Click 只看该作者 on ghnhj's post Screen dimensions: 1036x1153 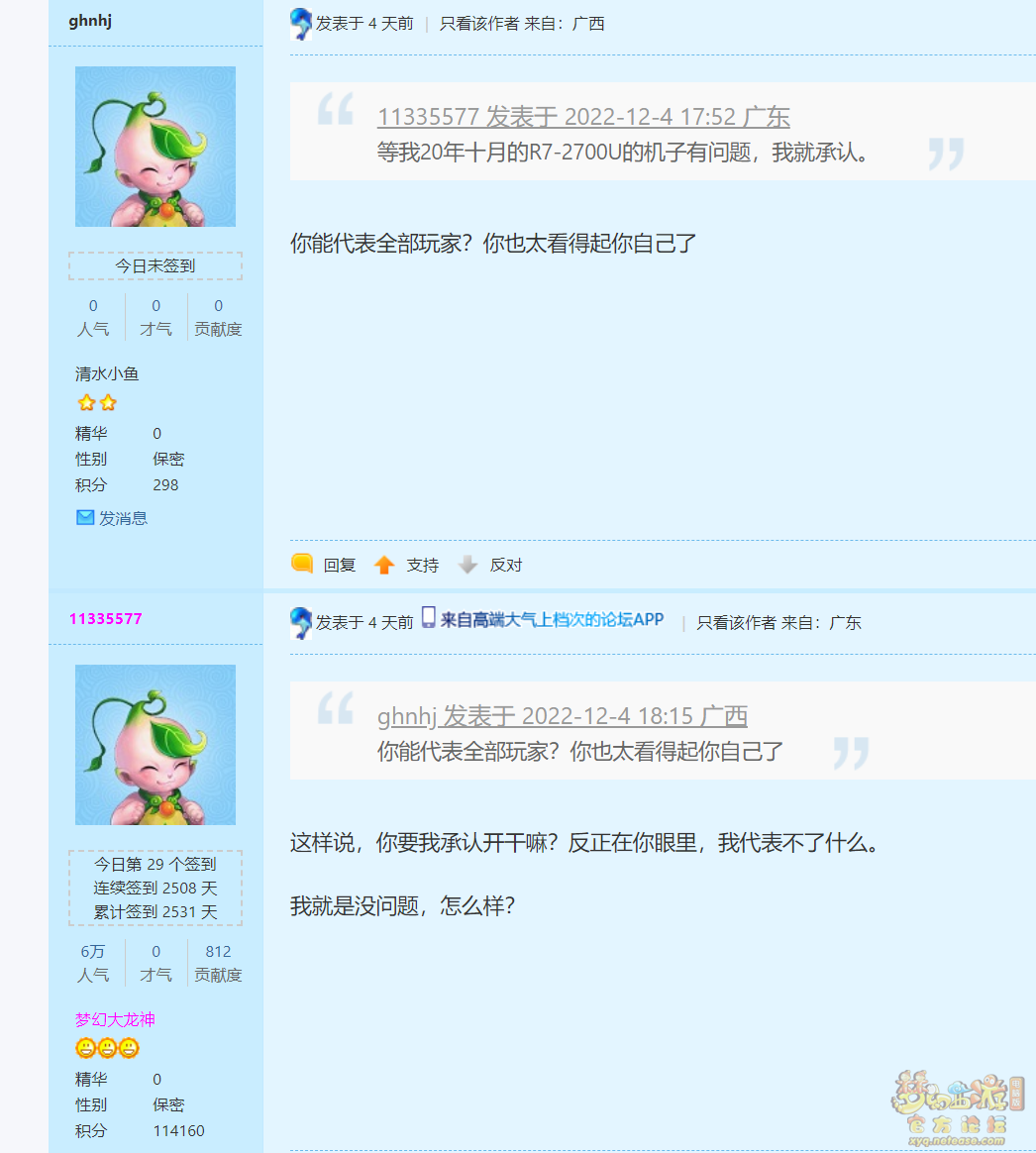(x=479, y=24)
